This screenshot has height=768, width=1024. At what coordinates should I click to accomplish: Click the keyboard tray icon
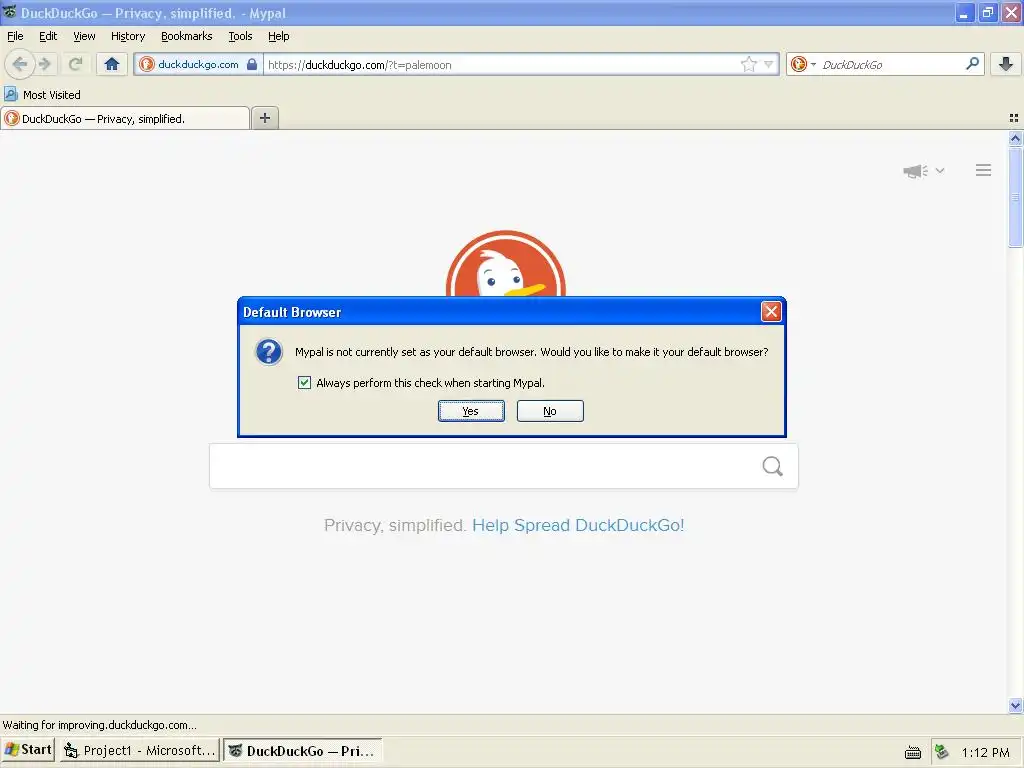pyautogui.click(x=913, y=752)
